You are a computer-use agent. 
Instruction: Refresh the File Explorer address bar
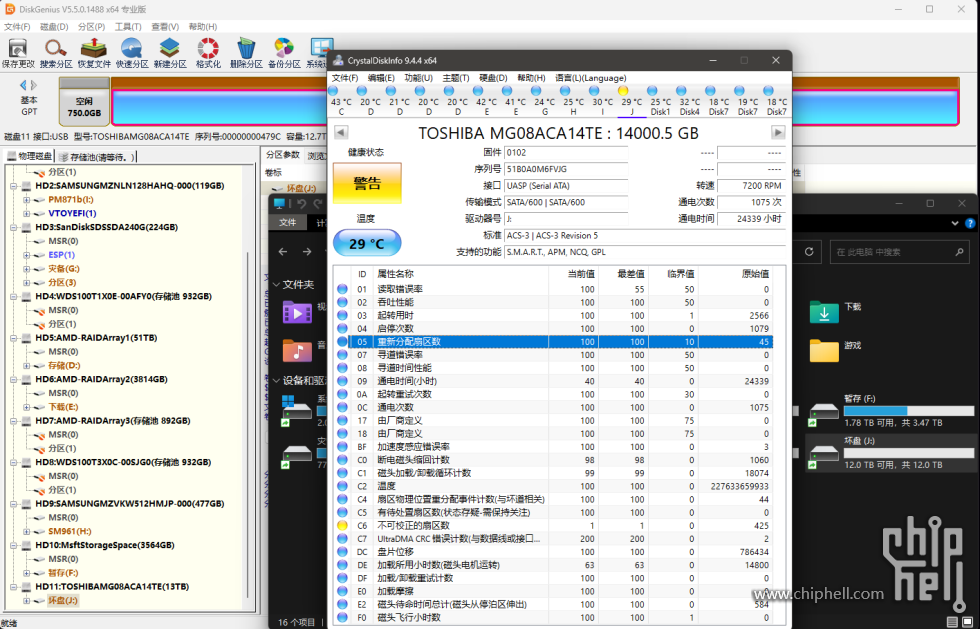pos(809,251)
